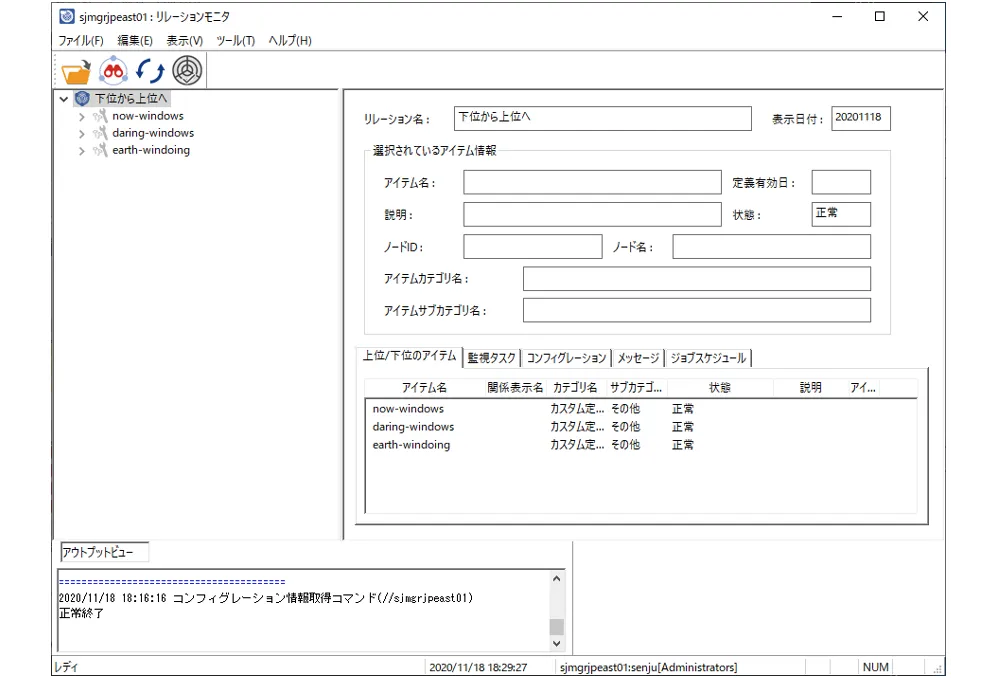
Task: Click the ノードID input field
Action: (x=533, y=246)
